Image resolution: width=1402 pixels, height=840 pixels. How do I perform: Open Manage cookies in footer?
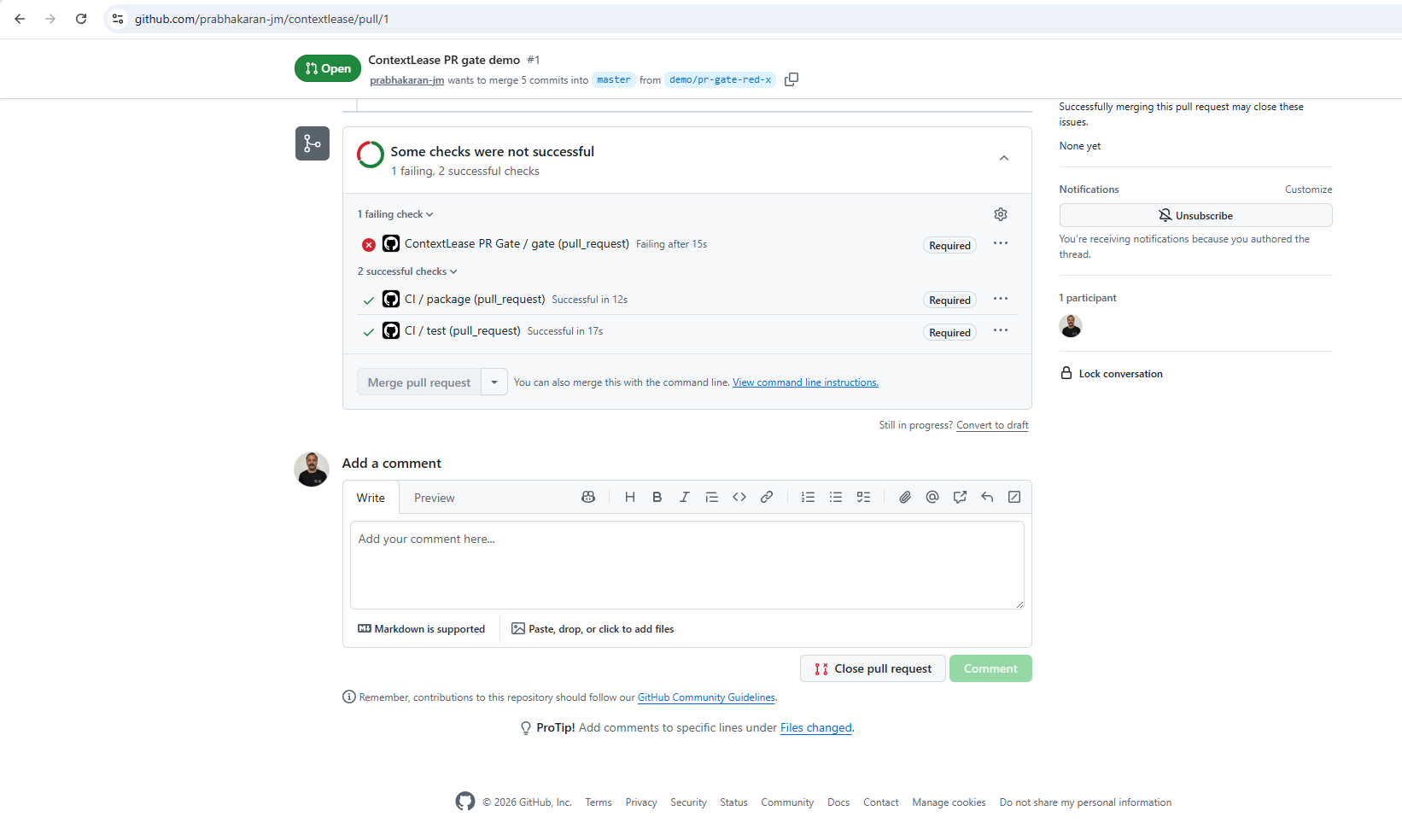coord(949,802)
